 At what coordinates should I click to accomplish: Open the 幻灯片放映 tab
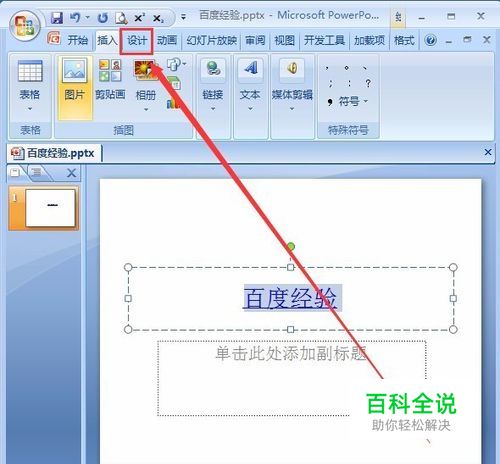tap(212, 40)
